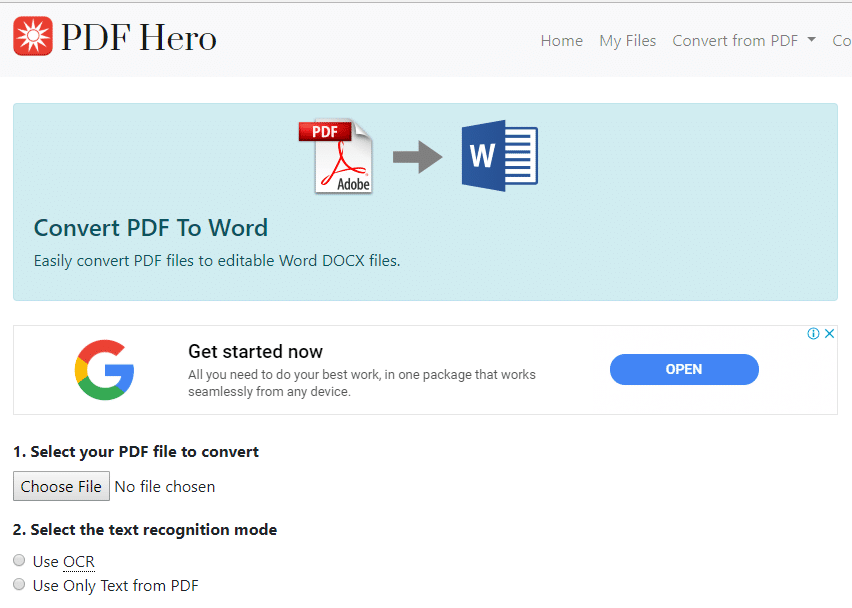The height and width of the screenshot is (608, 852).
Task: Close the Google advertisement
Action: click(x=829, y=334)
